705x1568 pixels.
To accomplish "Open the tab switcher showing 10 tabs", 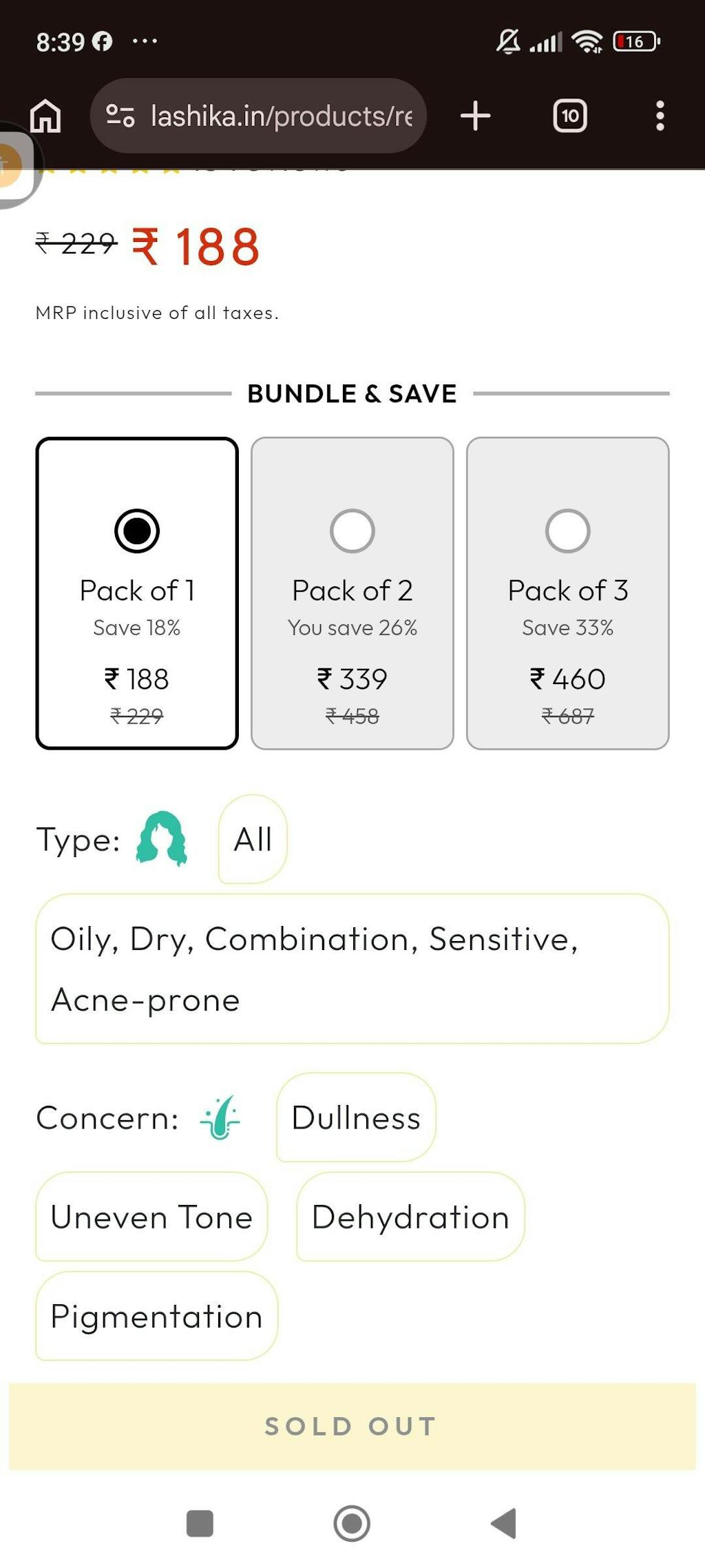I will (570, 116).
